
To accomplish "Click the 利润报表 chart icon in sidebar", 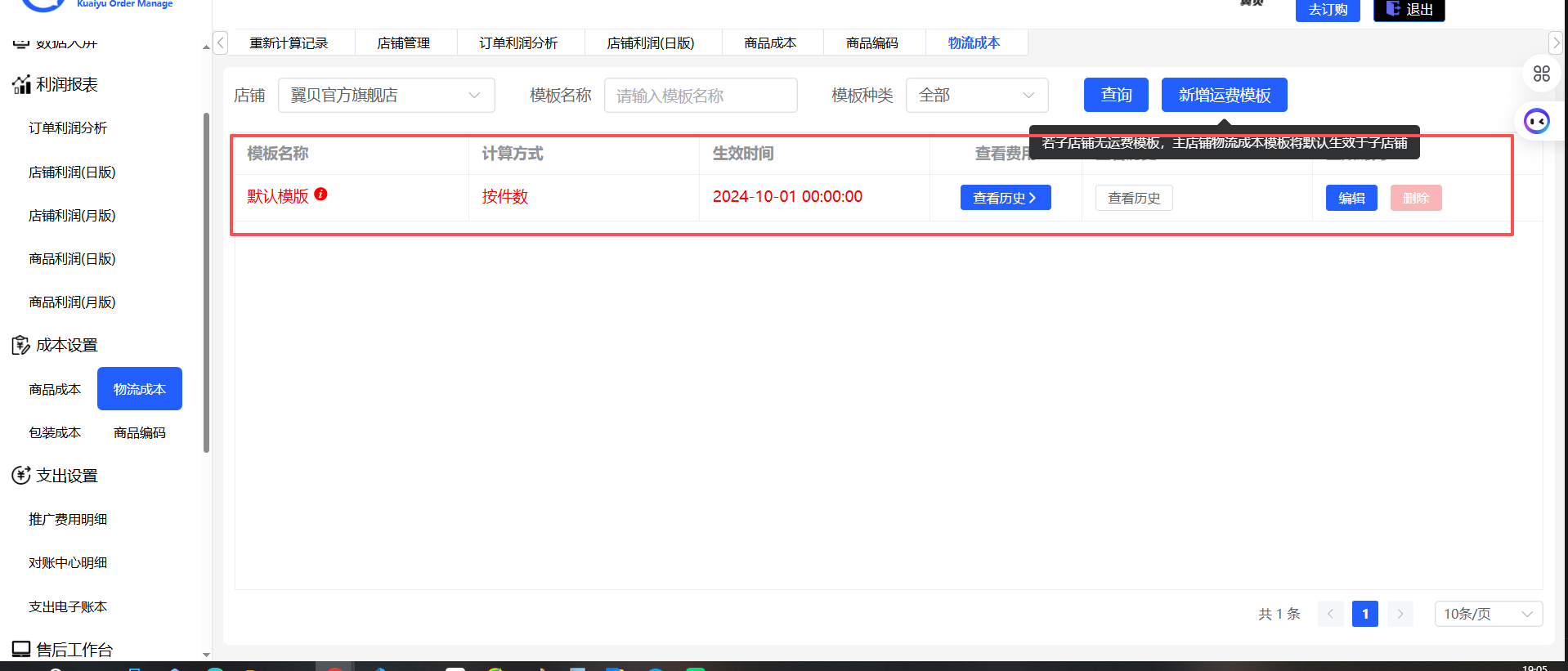I will click(21, 85).
